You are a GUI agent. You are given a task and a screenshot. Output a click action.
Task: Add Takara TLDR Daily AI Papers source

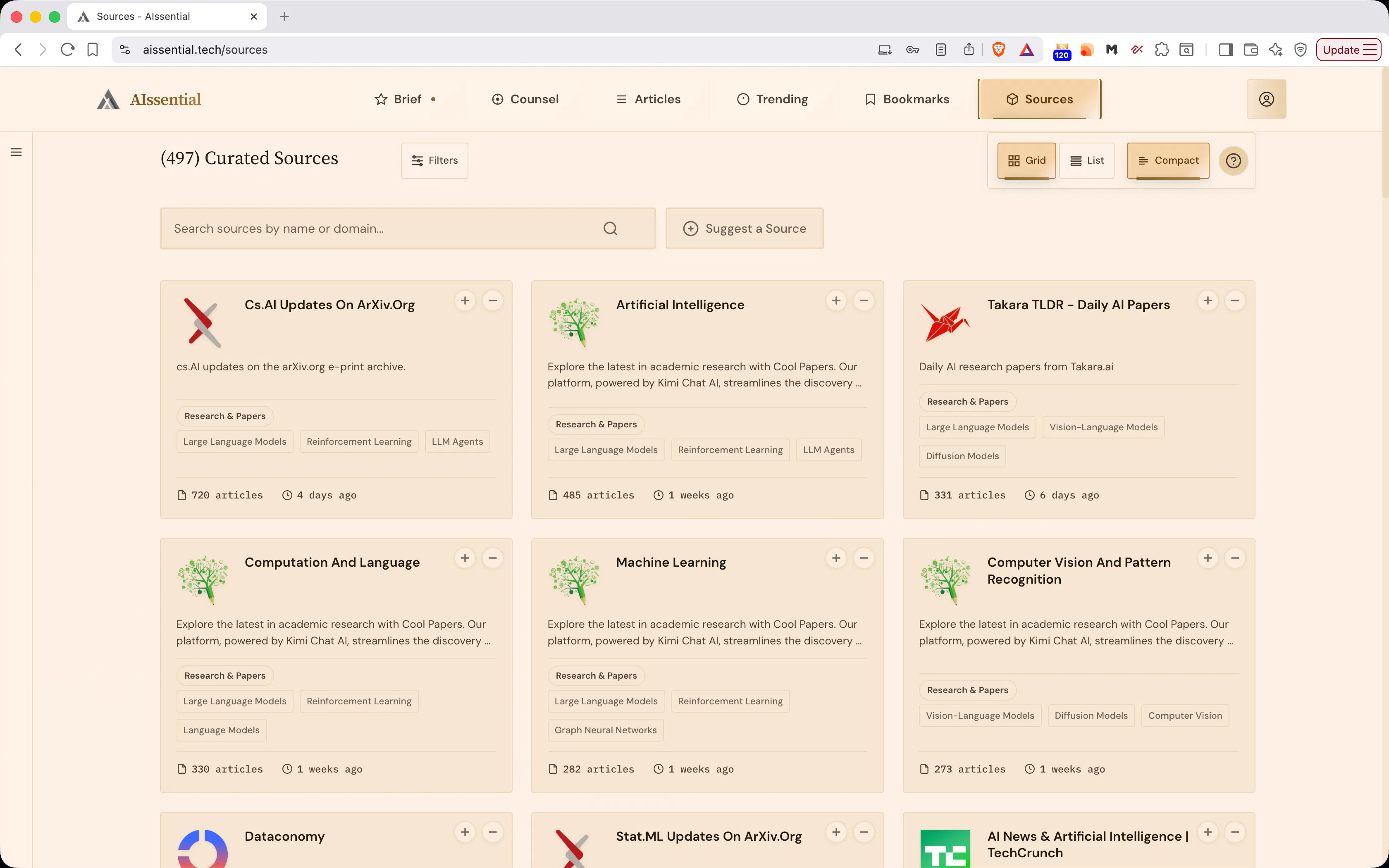tap(1208, 301)
